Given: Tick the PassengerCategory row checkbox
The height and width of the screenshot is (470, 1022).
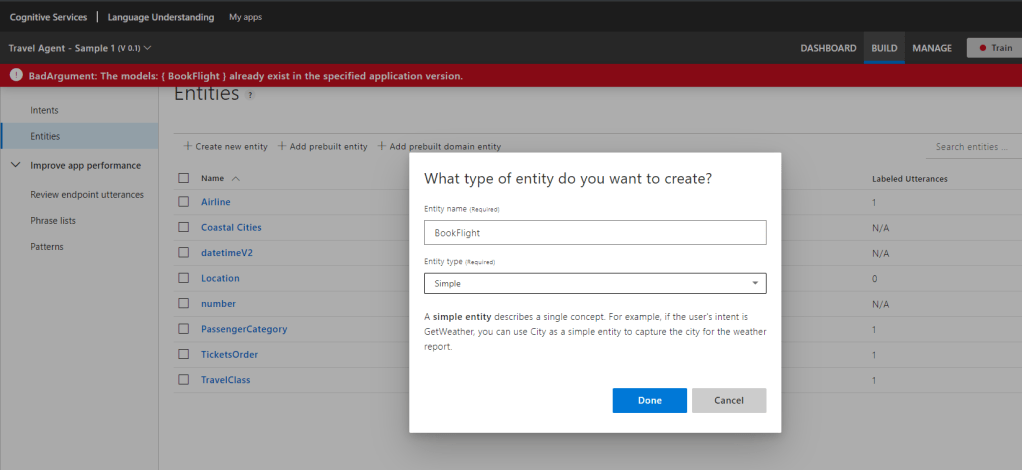Looking at the screenshot, I should click(183, 329).
